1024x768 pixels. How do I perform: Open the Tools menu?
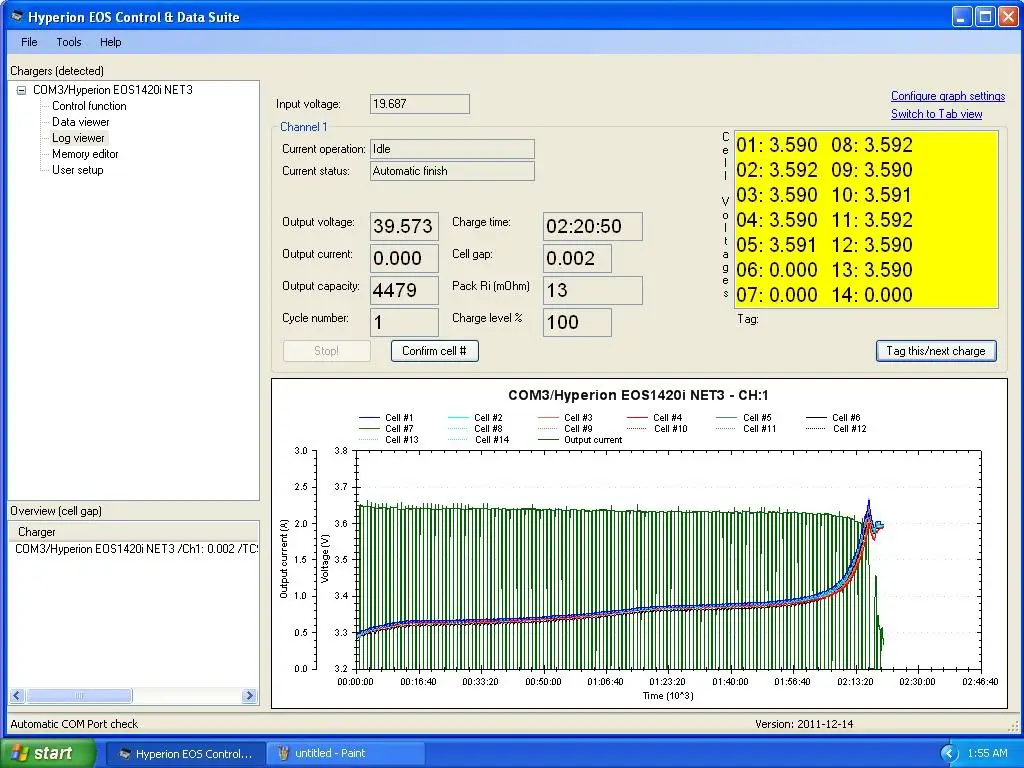(69, 42)
